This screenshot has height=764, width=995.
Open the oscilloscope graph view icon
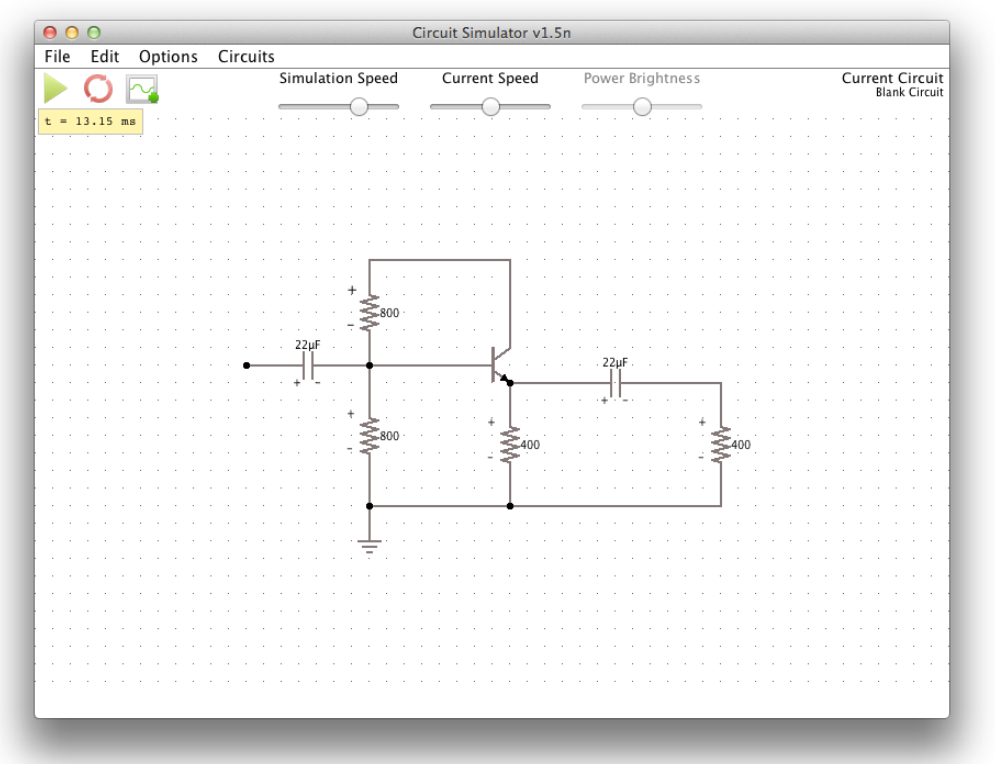click(142, 89)
